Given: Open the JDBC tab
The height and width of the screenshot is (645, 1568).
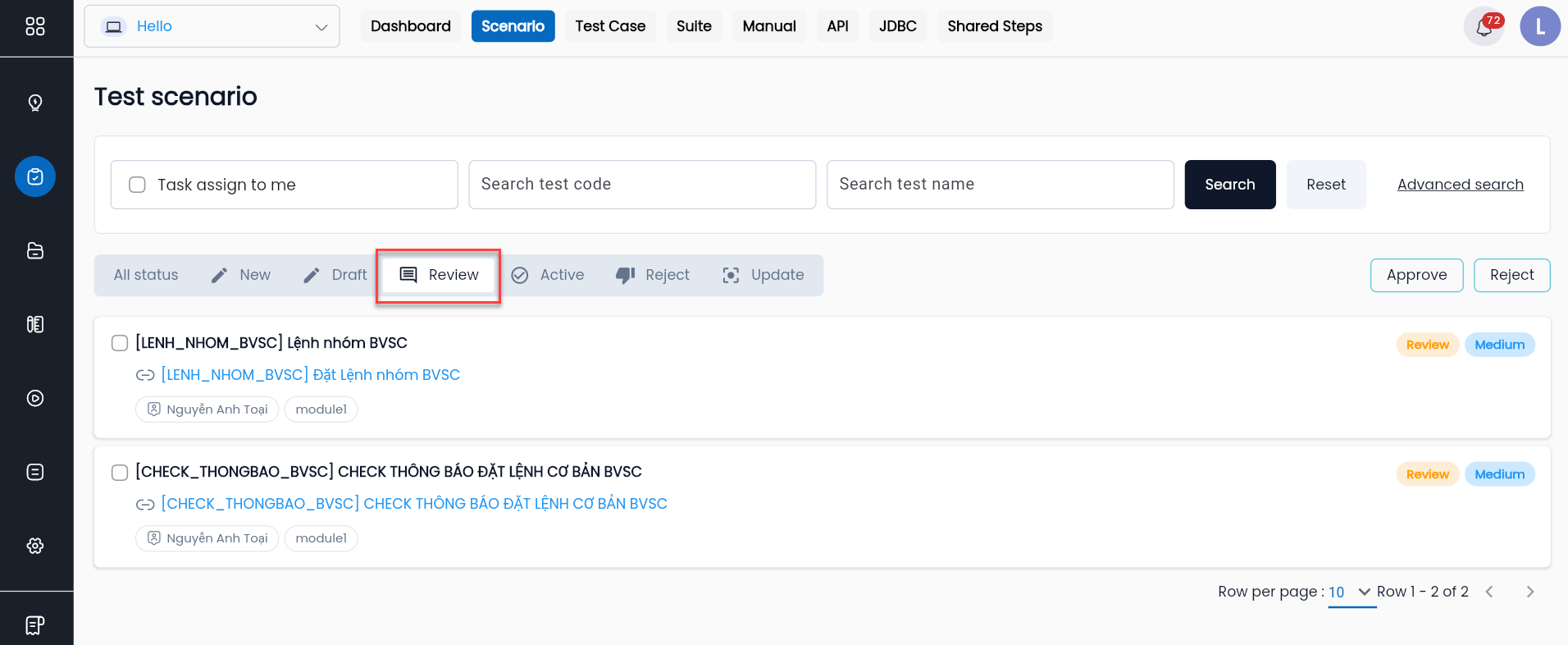Looking at the screenshot, I should coord(898,26).
